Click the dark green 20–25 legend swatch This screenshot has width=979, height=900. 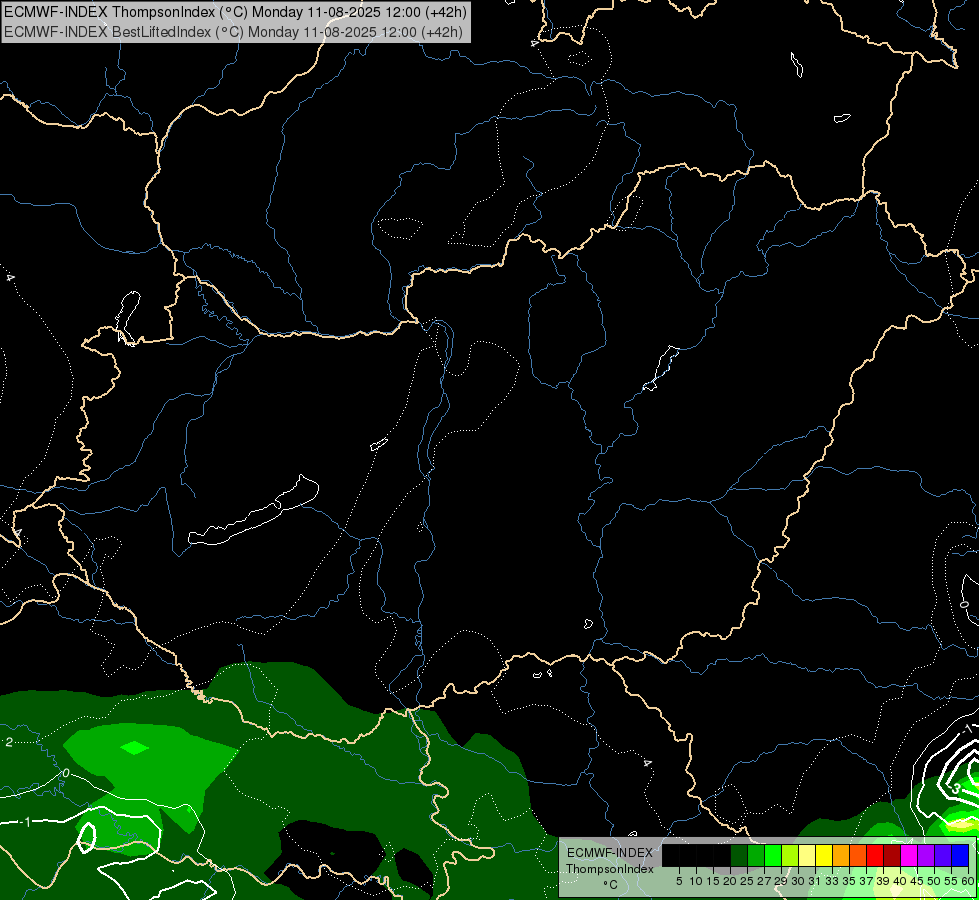739,855
